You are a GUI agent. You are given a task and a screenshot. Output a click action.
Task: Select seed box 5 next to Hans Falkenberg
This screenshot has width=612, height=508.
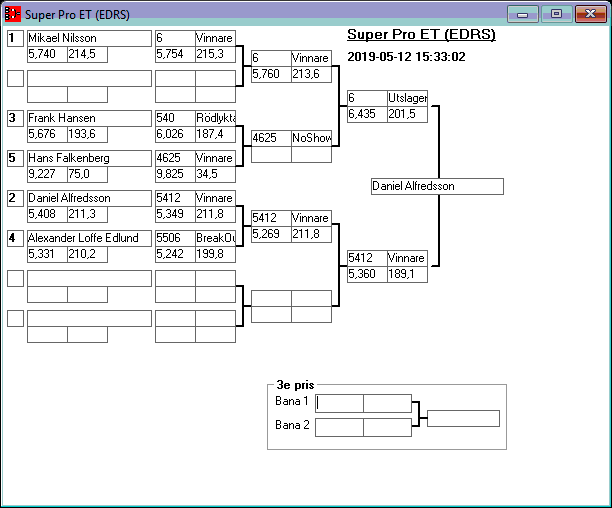15,158
